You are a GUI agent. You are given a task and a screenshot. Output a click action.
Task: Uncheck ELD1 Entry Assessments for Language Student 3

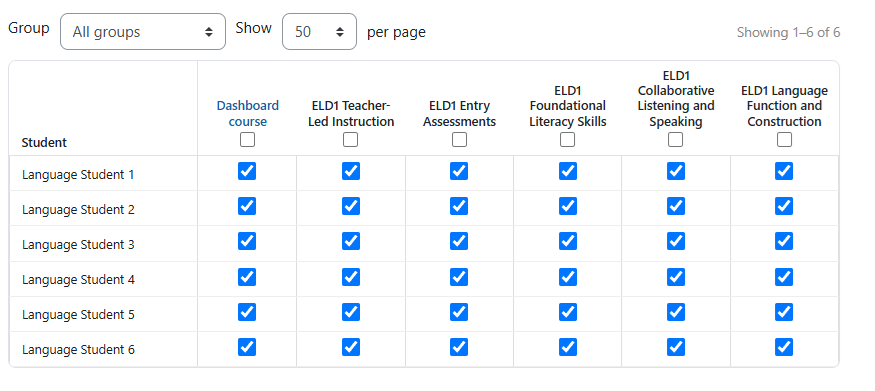(459, 242)
